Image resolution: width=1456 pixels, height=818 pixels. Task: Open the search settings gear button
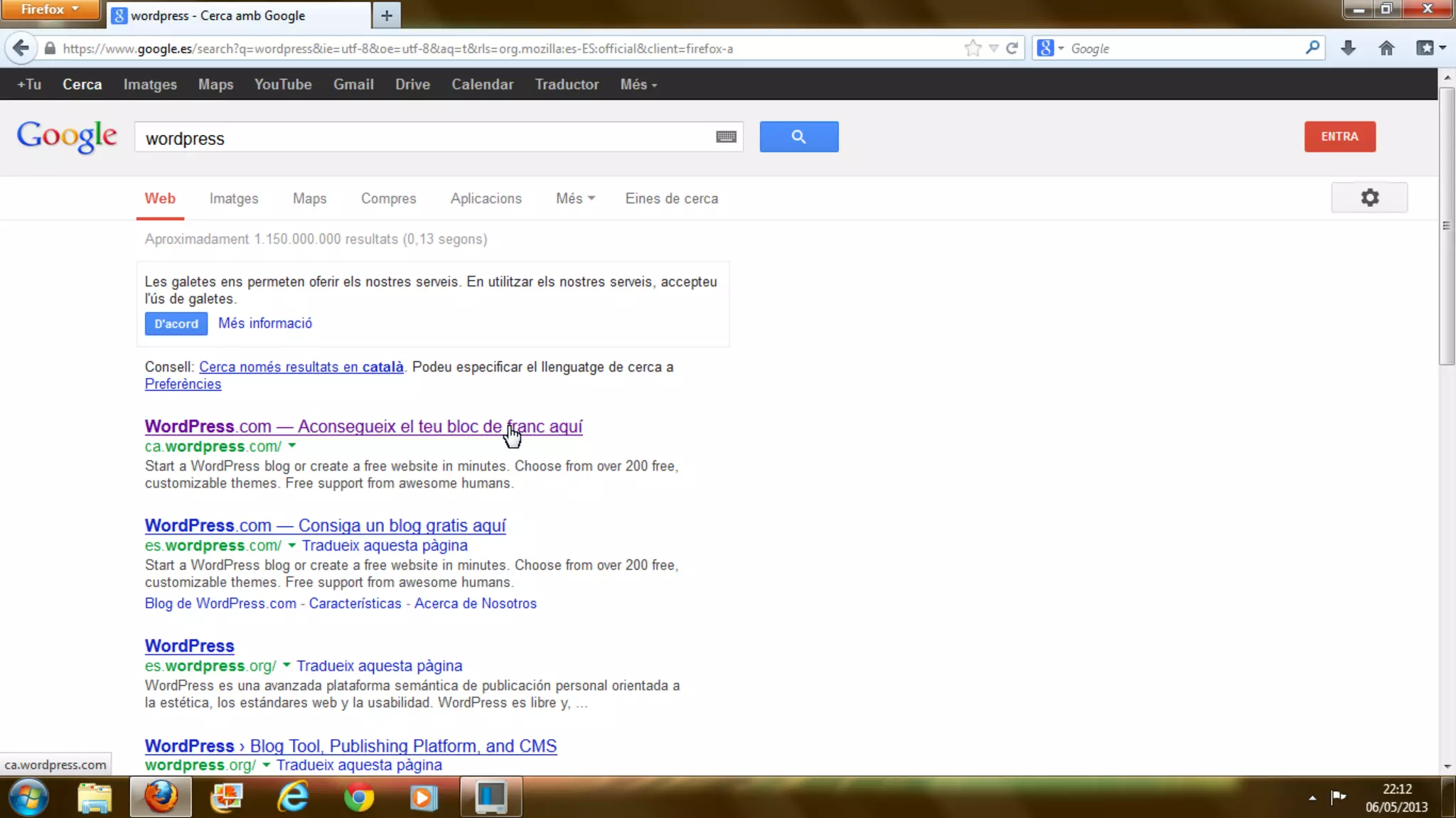click(x=1369, y=198)
